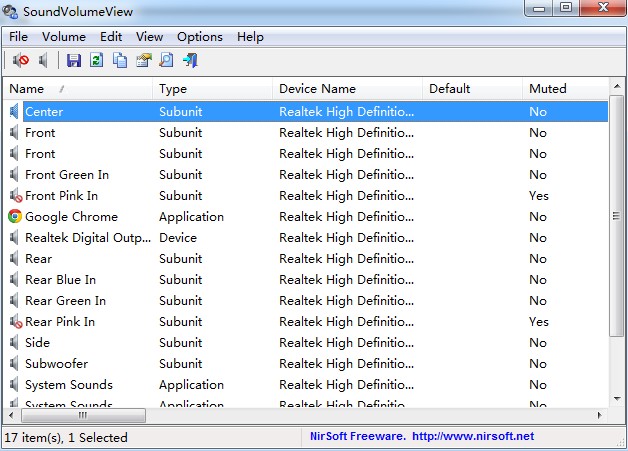Click the vertical scrollbar down arrow

[x=617, y=399]
